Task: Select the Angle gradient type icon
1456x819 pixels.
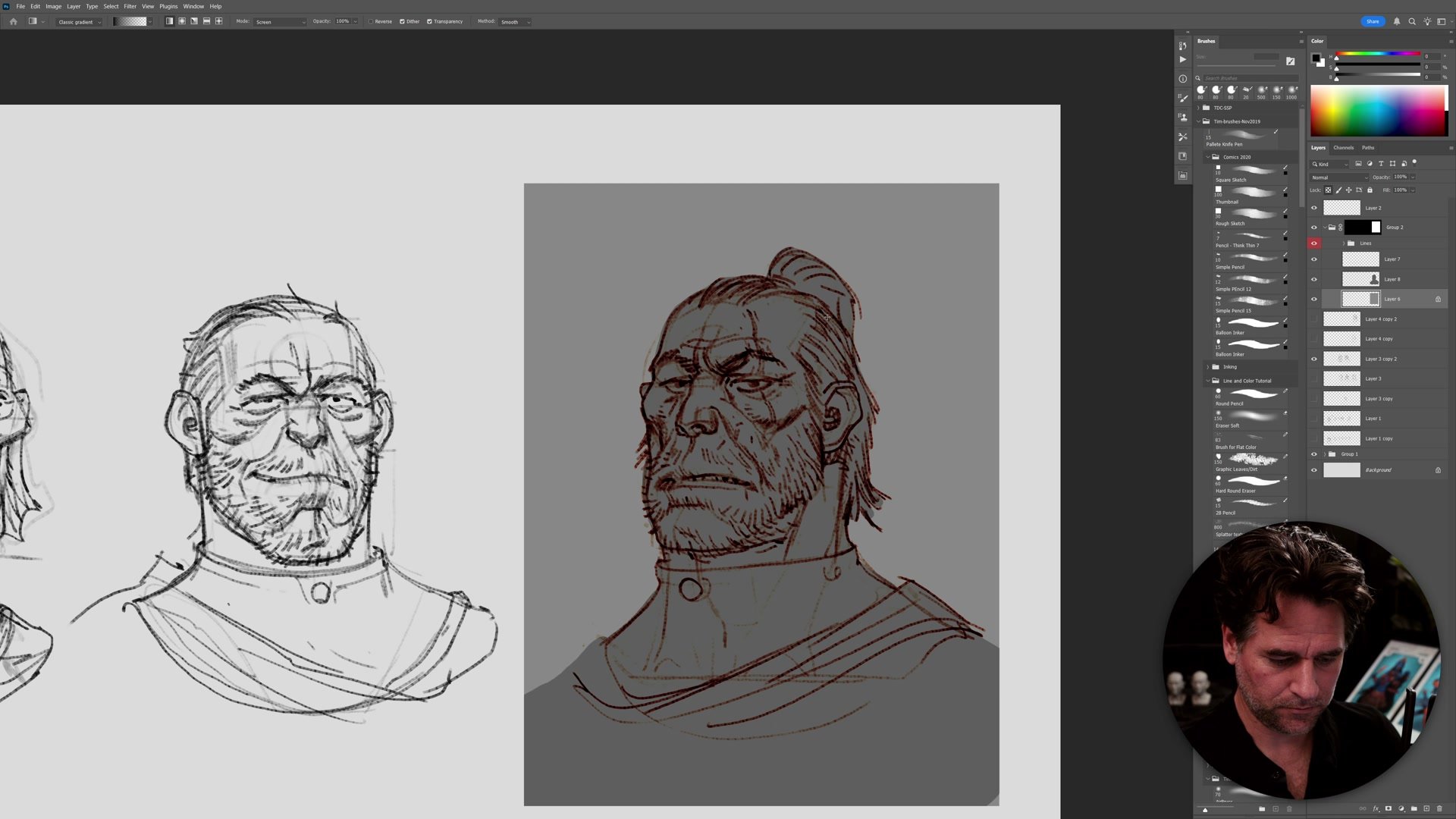Action: (x=194, y=21)
